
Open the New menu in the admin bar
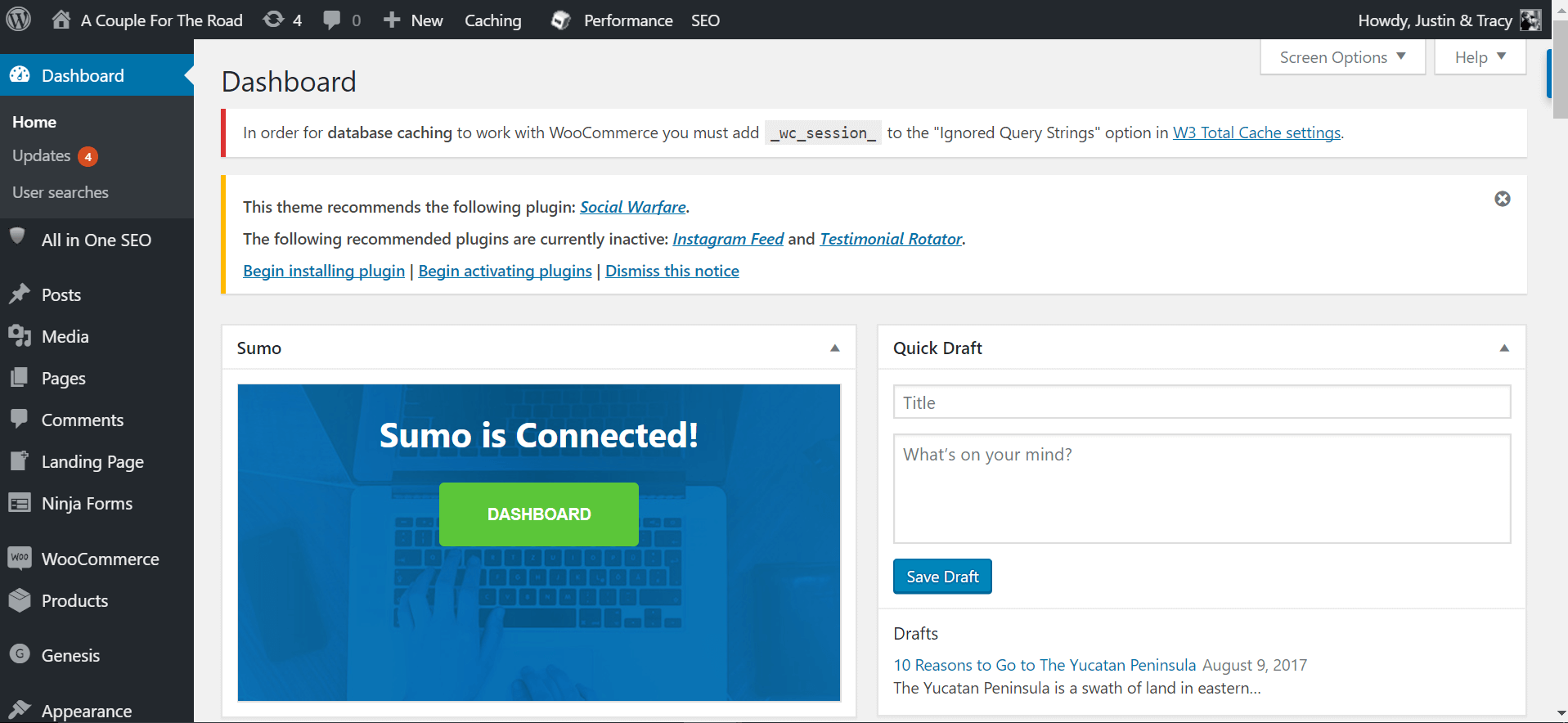tap(427, 20)
